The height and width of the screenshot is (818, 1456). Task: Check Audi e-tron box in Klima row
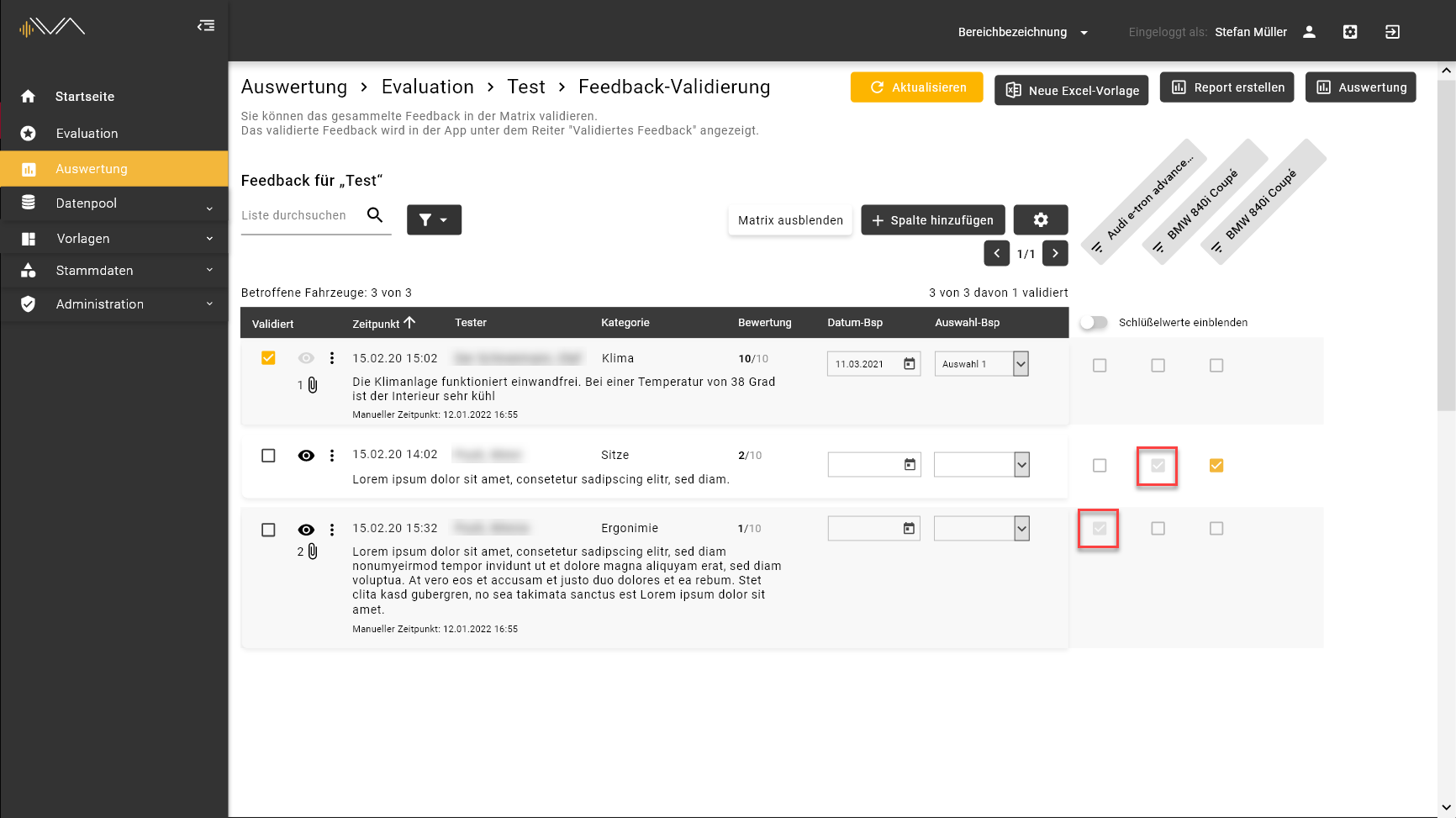pyautogui.click(x=1100, y=366)
